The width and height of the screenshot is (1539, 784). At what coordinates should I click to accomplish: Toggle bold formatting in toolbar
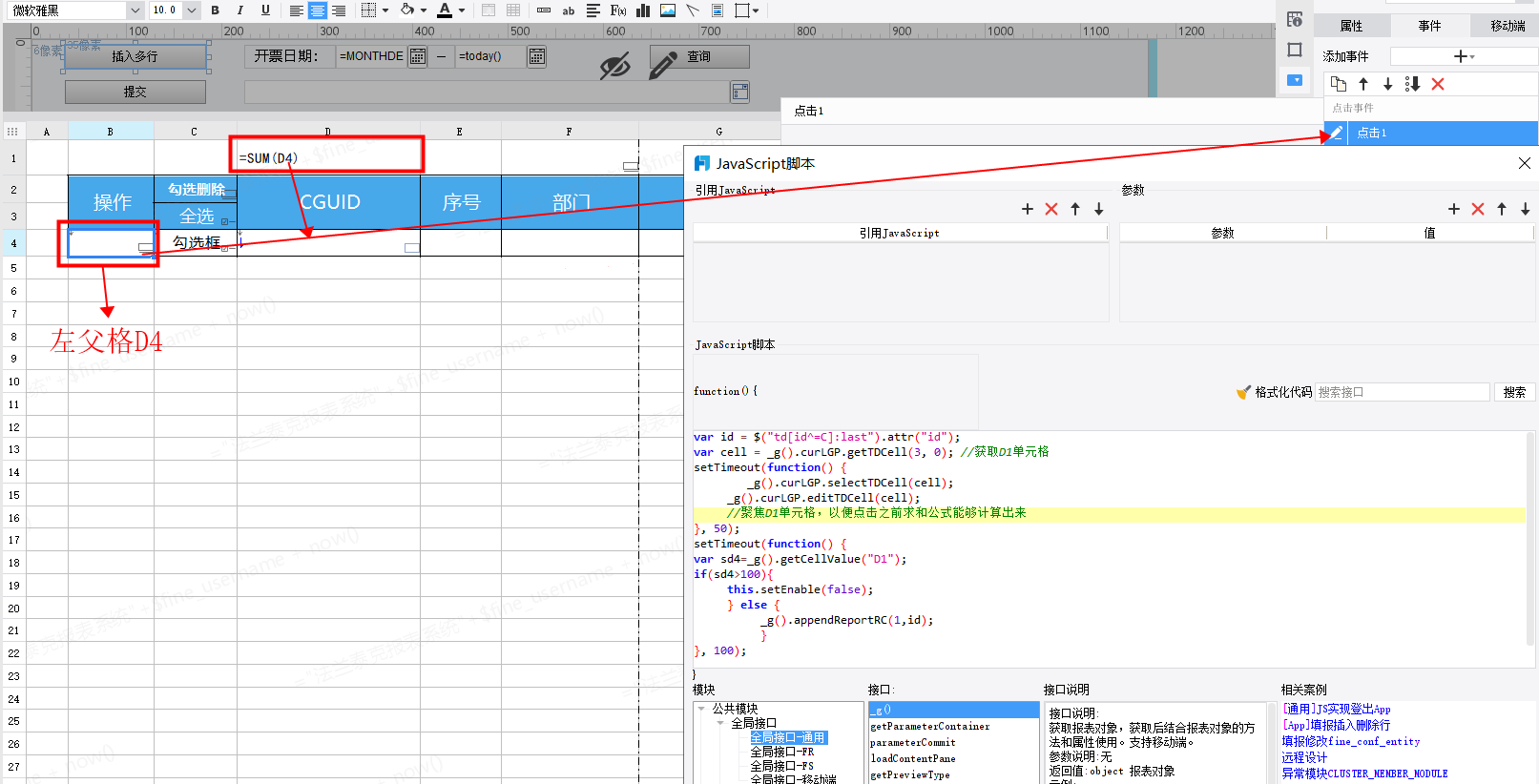tap(215, 10)
